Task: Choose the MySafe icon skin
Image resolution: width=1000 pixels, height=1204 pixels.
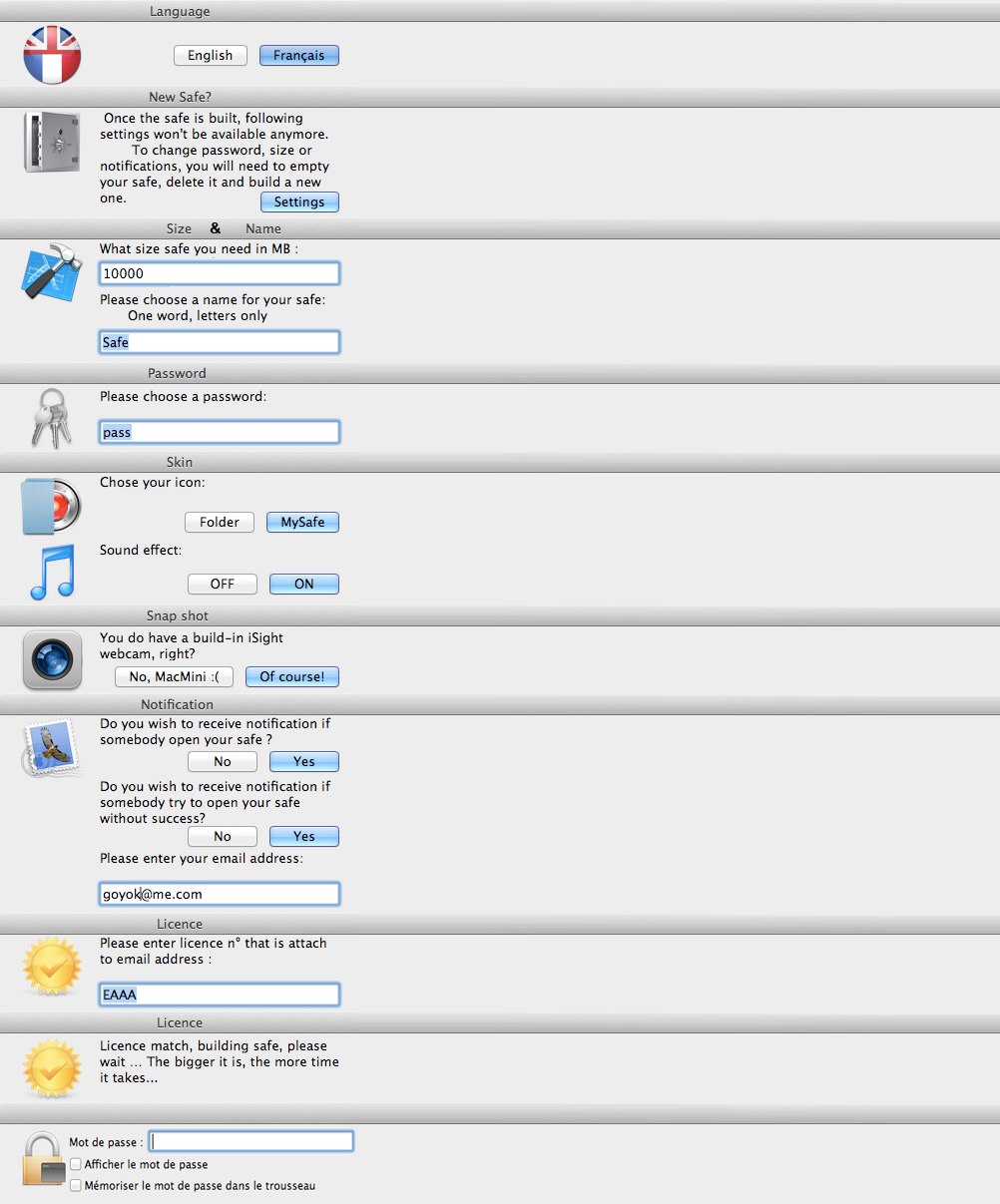Action: click(302, 523)
